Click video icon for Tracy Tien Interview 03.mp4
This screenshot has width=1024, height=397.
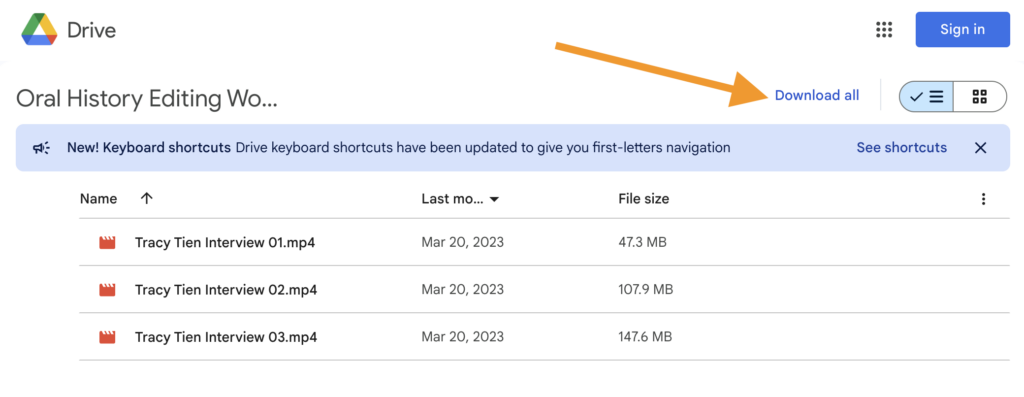coord(107,337)
